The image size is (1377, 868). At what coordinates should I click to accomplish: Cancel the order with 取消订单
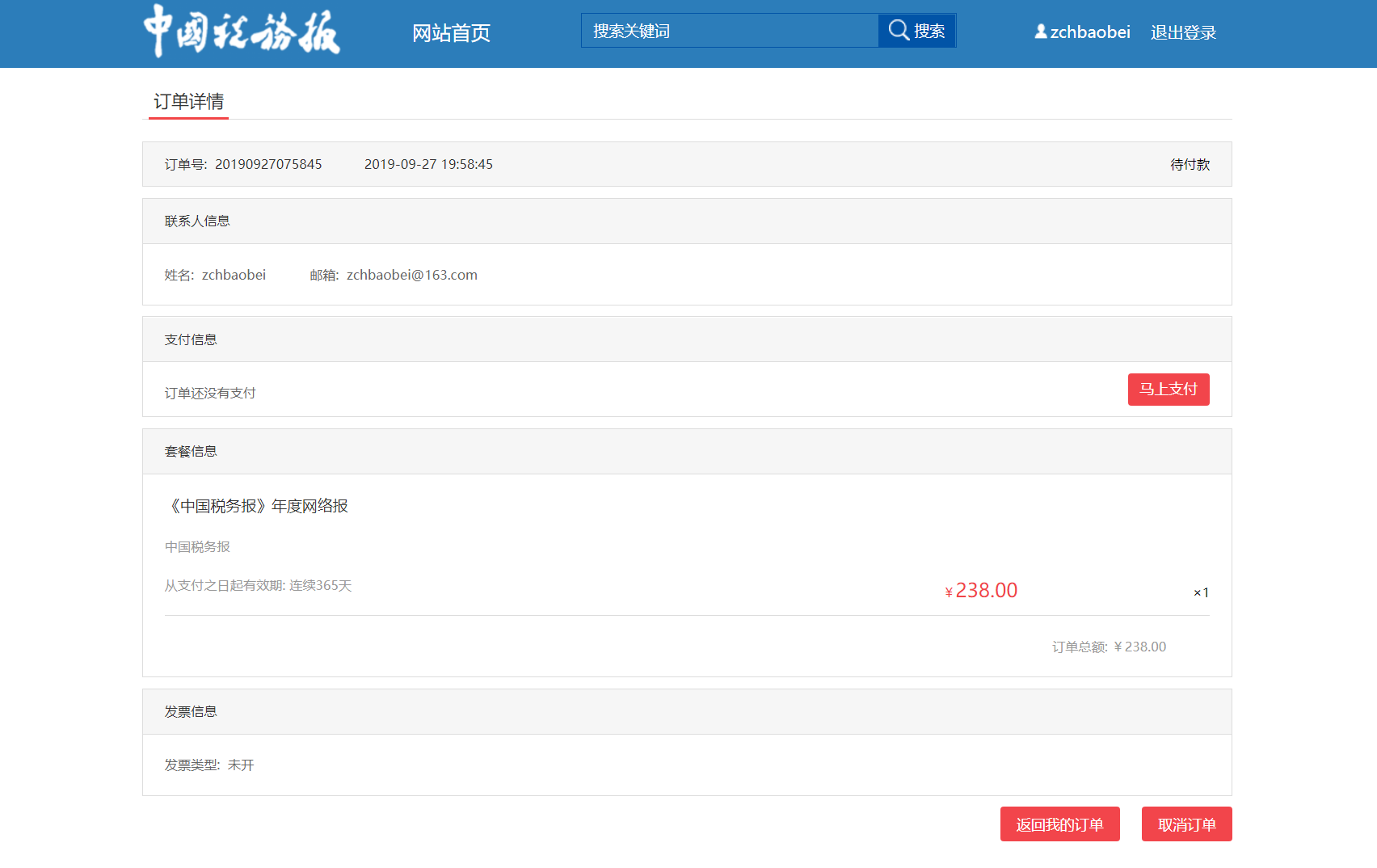[1186, 824]
